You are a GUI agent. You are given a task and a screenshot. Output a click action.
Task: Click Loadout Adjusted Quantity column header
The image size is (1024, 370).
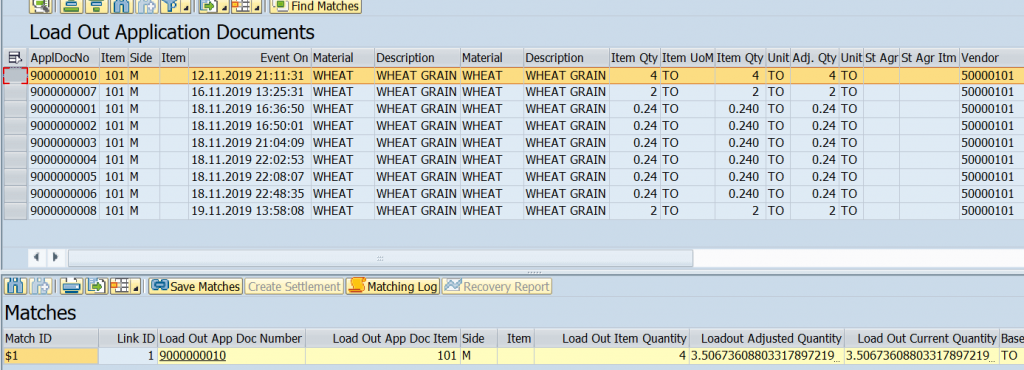click(766, 338)
